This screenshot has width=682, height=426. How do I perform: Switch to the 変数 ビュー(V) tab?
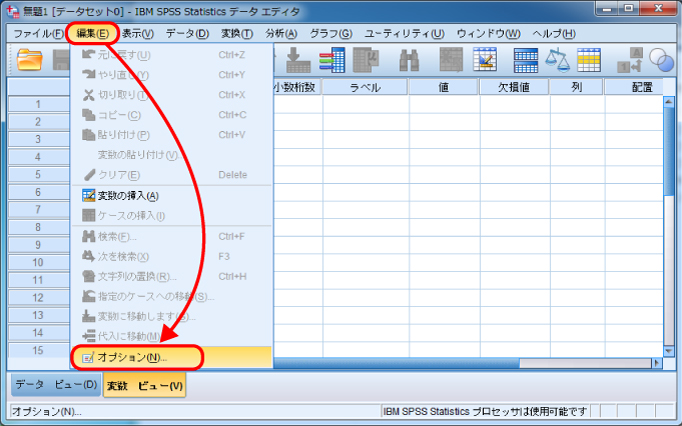pyautogui.click(x=145, y=385)
